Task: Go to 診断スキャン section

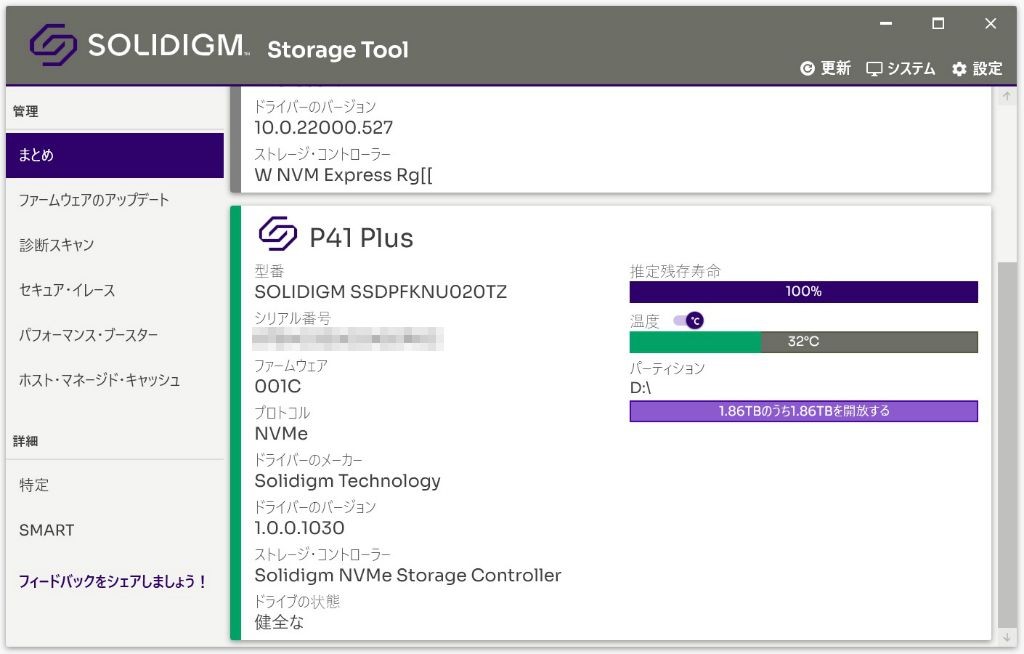Action: (x=56, y=245)
